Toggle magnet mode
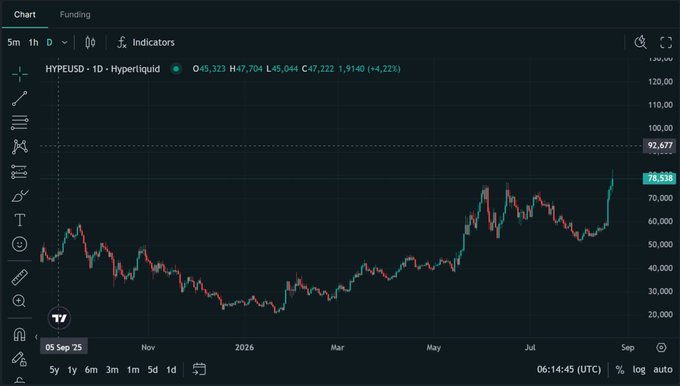The height and width of the screenshot is (386, 680). (20, 334)
